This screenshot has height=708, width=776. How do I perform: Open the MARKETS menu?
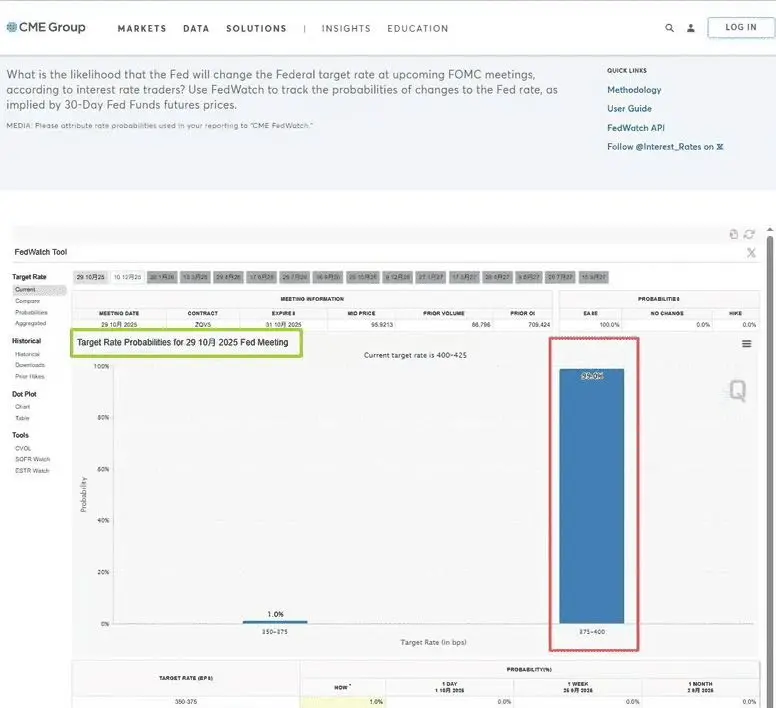click(142, 29)
